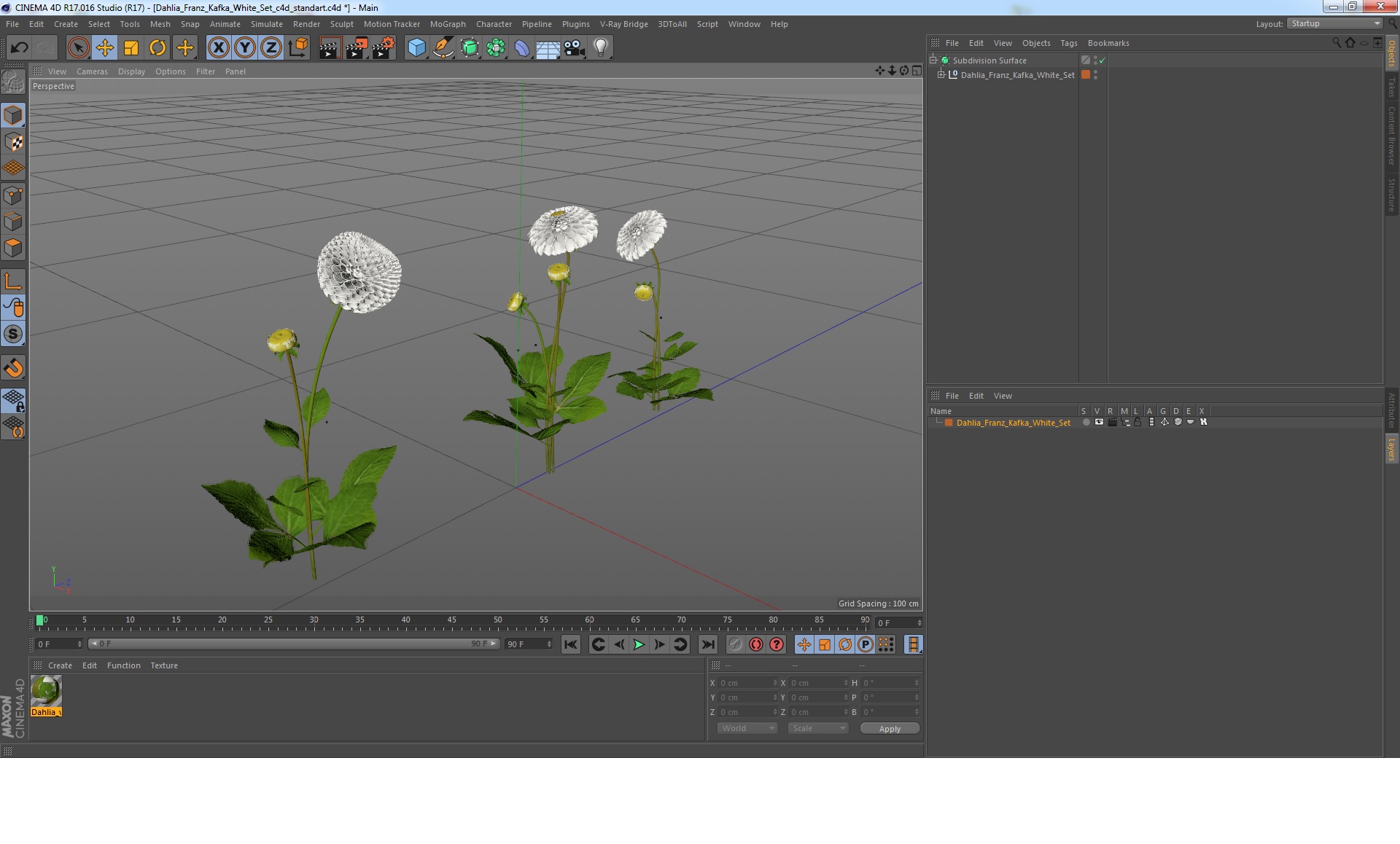This screenshot has height=844, width=1400.
Task: Click Make Editable icon in left toolbar
Action: point(13,82)
